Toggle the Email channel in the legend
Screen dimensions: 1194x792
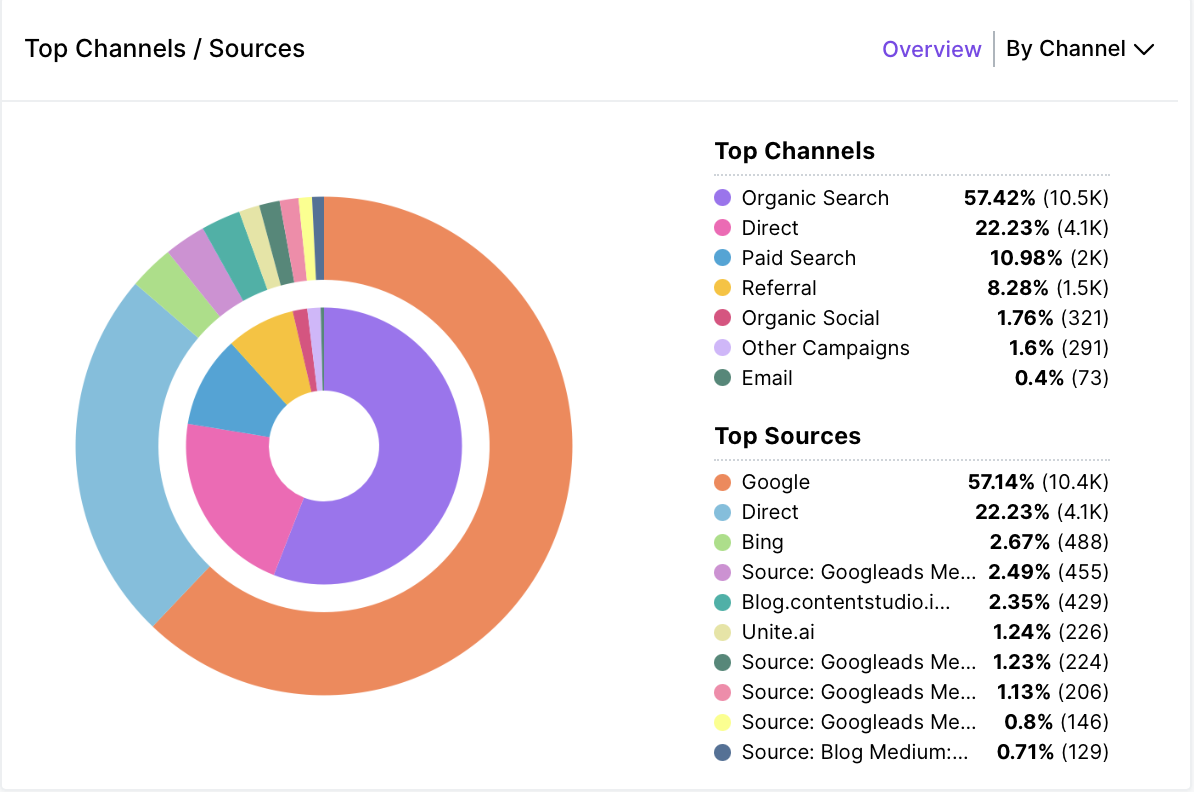[x=766, y=378]
